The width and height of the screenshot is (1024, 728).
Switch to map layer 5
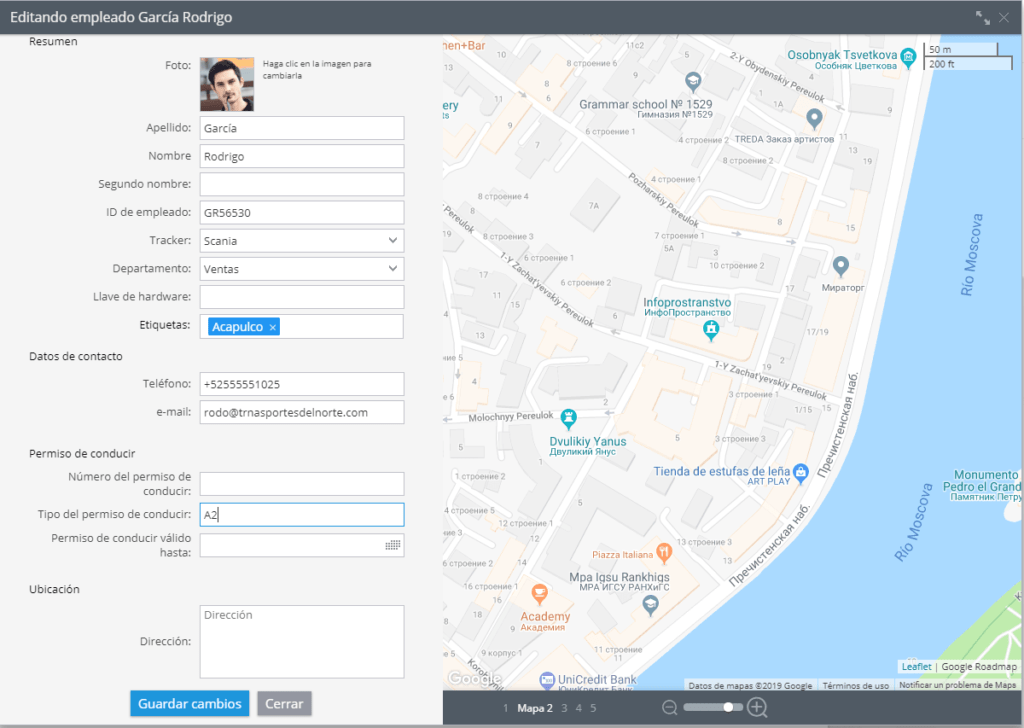pos(593,708)
